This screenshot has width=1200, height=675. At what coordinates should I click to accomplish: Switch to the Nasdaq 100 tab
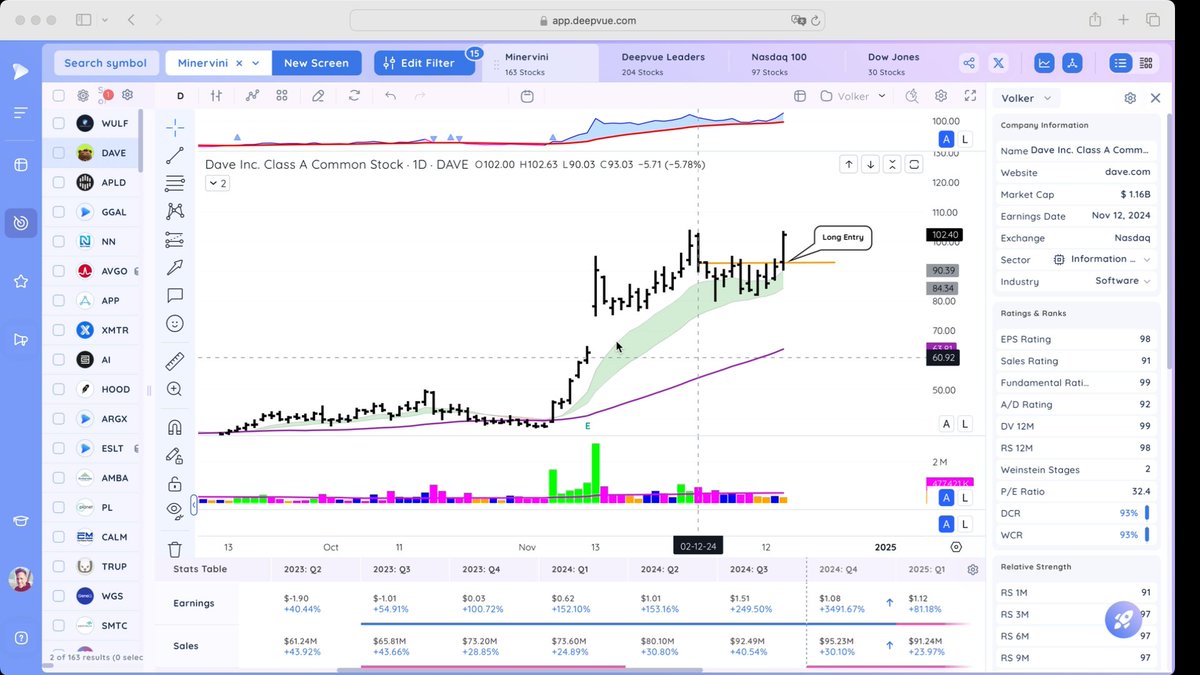(779, 64)
